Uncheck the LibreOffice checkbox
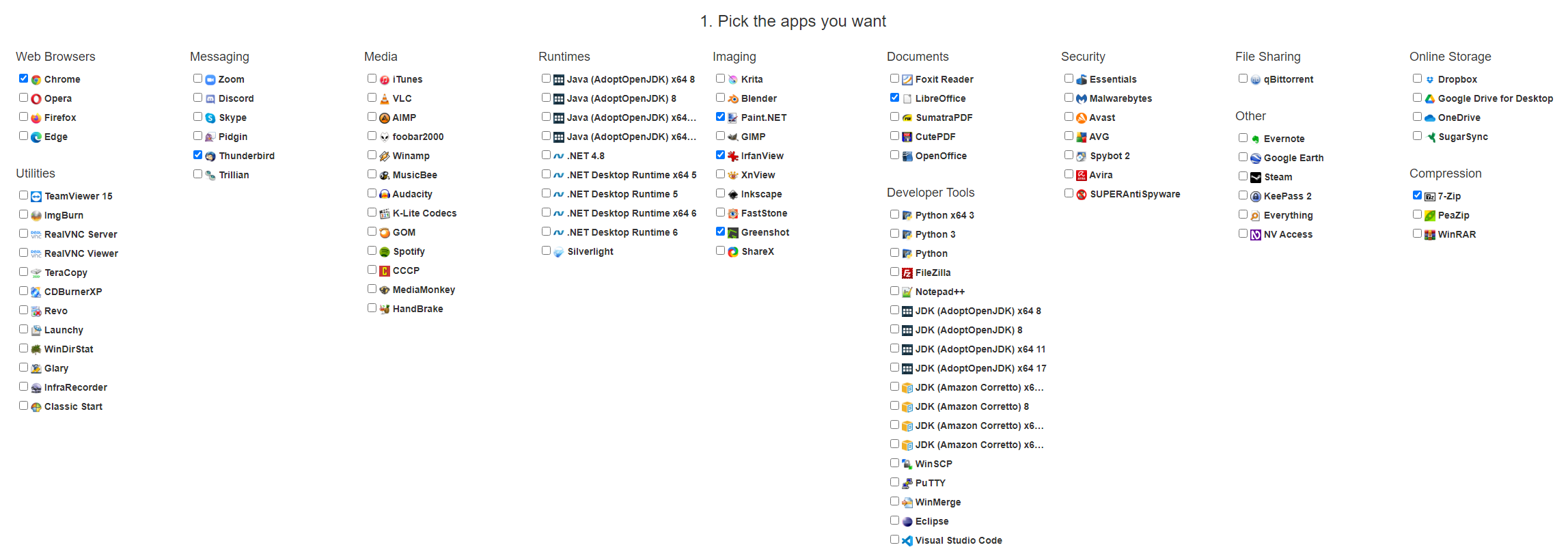This screenshot has width=1568, height=556. tap(895, 98)
